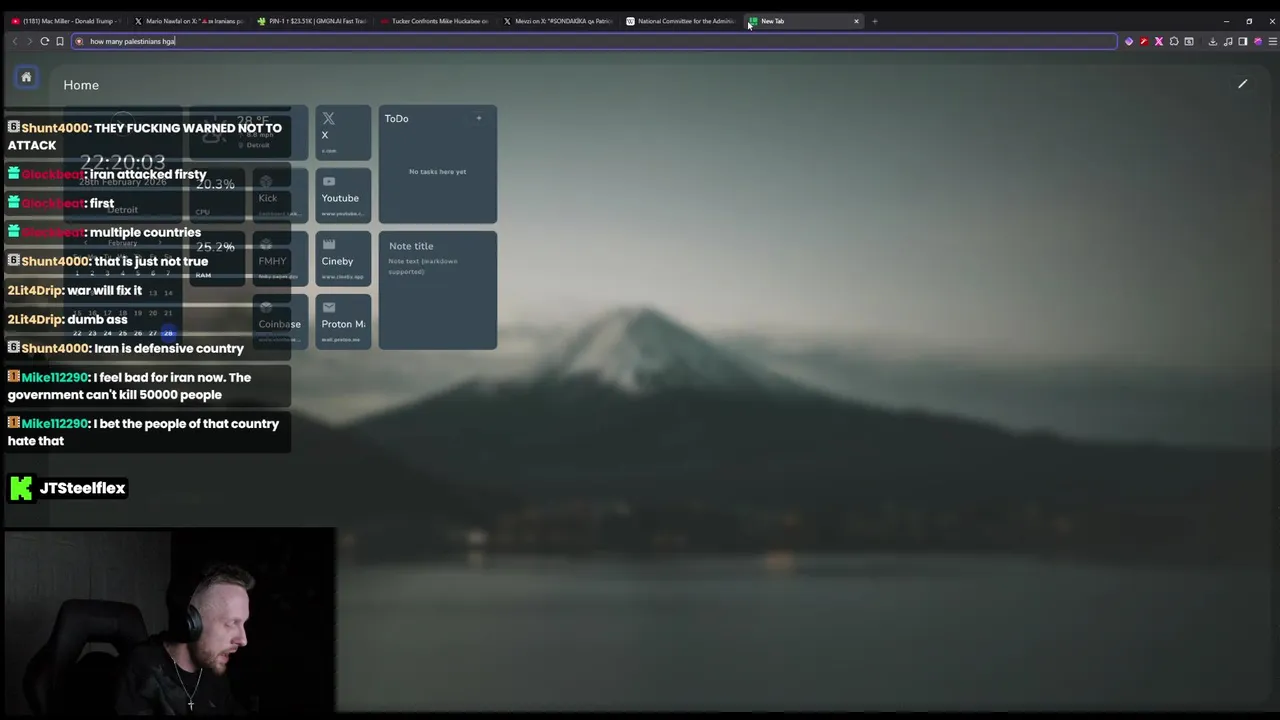This screenshot has height=720, width=1280.
Task: Click the 28°F Detroit weather widget
Action: 248,133
